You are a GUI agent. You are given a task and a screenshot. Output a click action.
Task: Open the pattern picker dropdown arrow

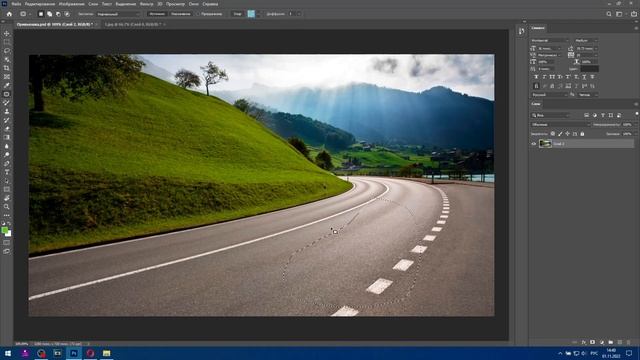(x=258, y=14)
